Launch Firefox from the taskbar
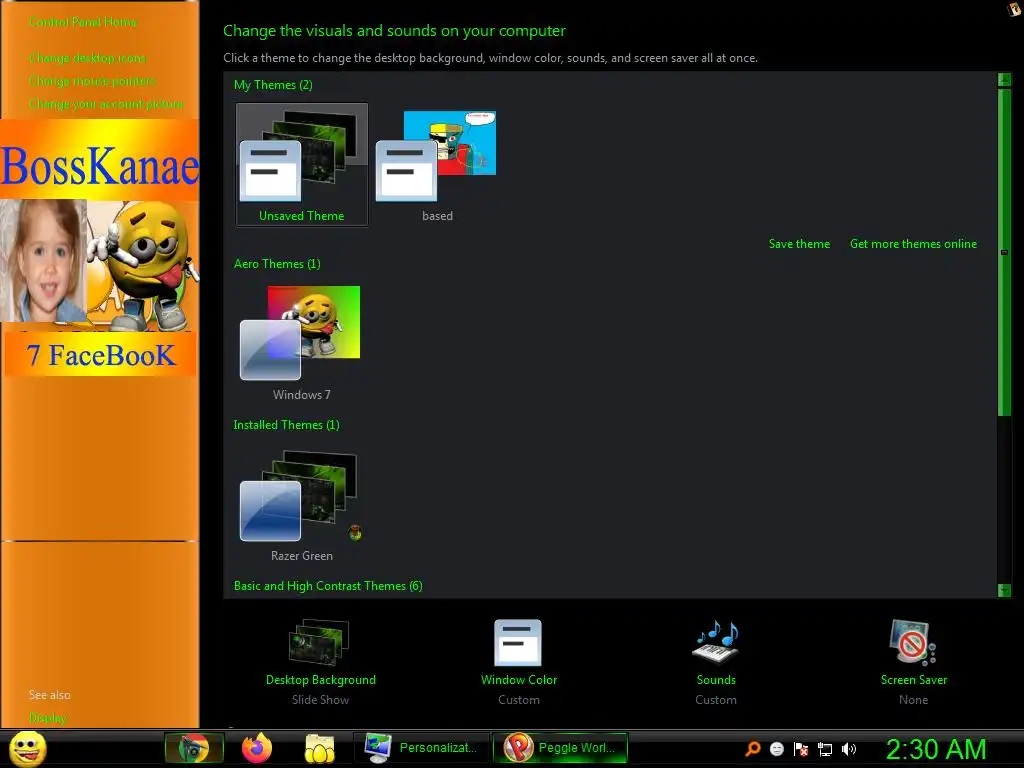 (x=257, y=748)
